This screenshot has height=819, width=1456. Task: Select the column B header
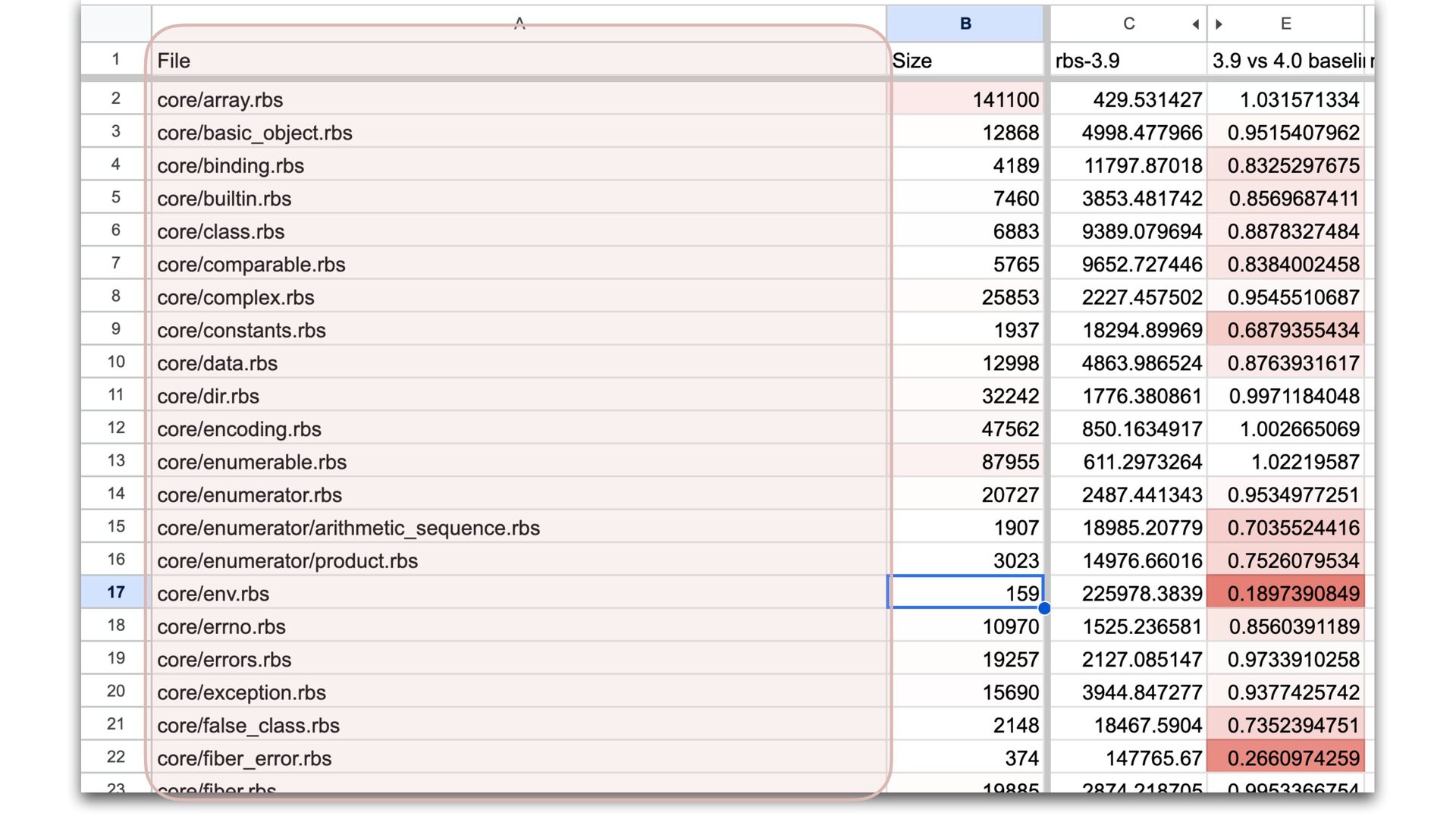click(x=965, y=24)
